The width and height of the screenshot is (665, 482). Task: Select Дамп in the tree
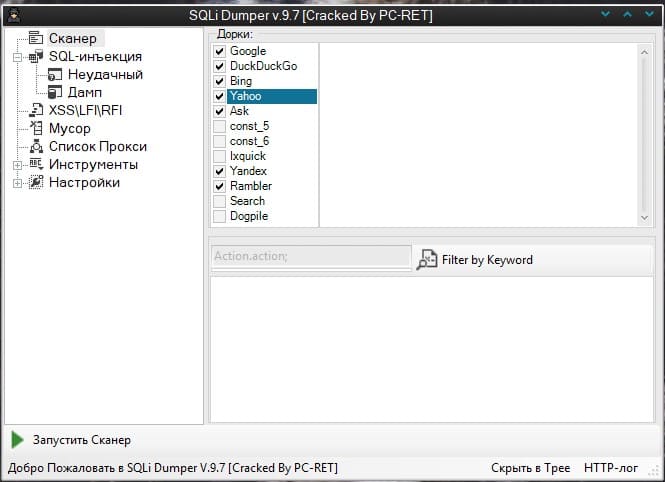pos(84,92)
